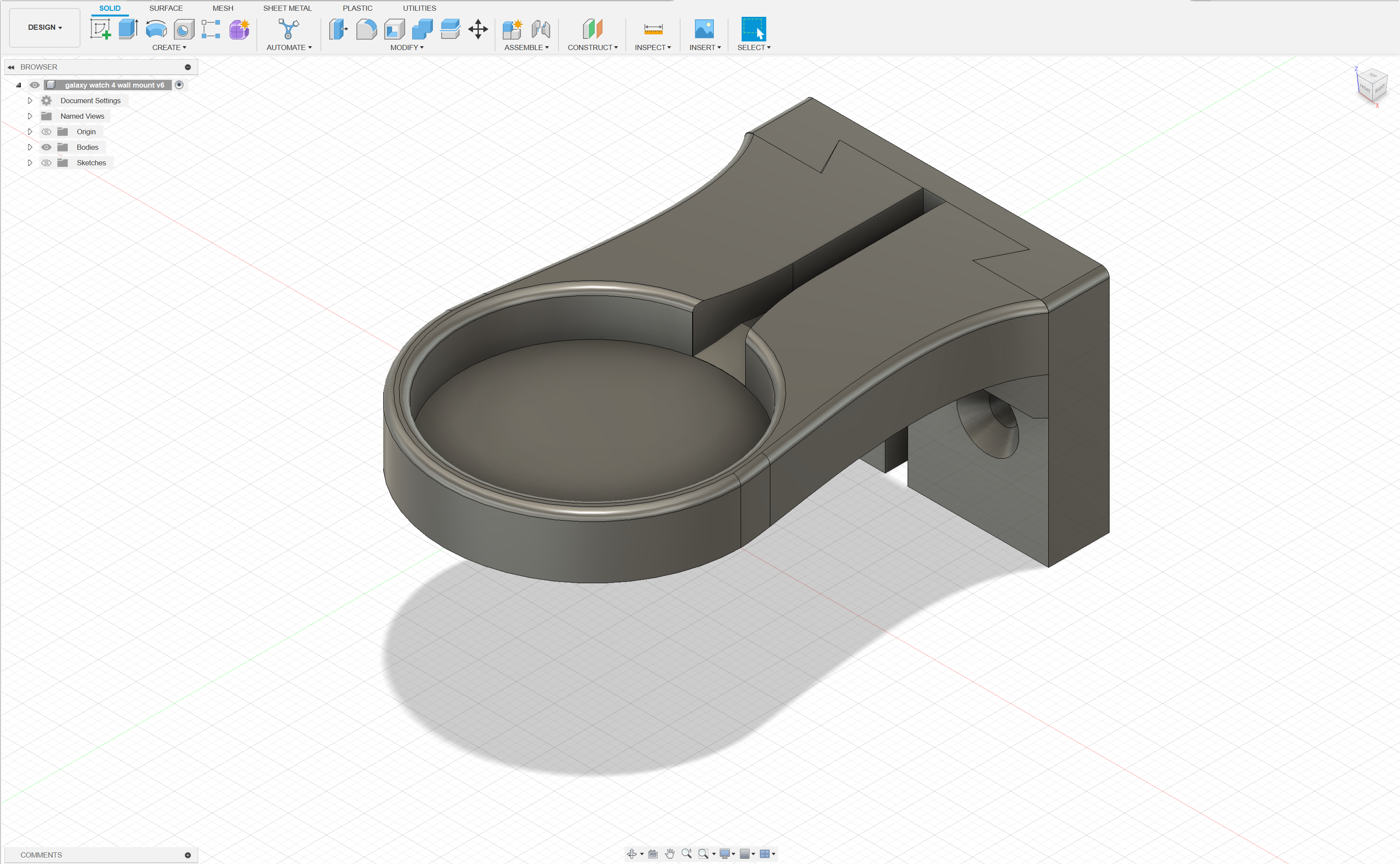Switch to the MESH tab
Screen dimensions: 1400x864
pos(223,8)
